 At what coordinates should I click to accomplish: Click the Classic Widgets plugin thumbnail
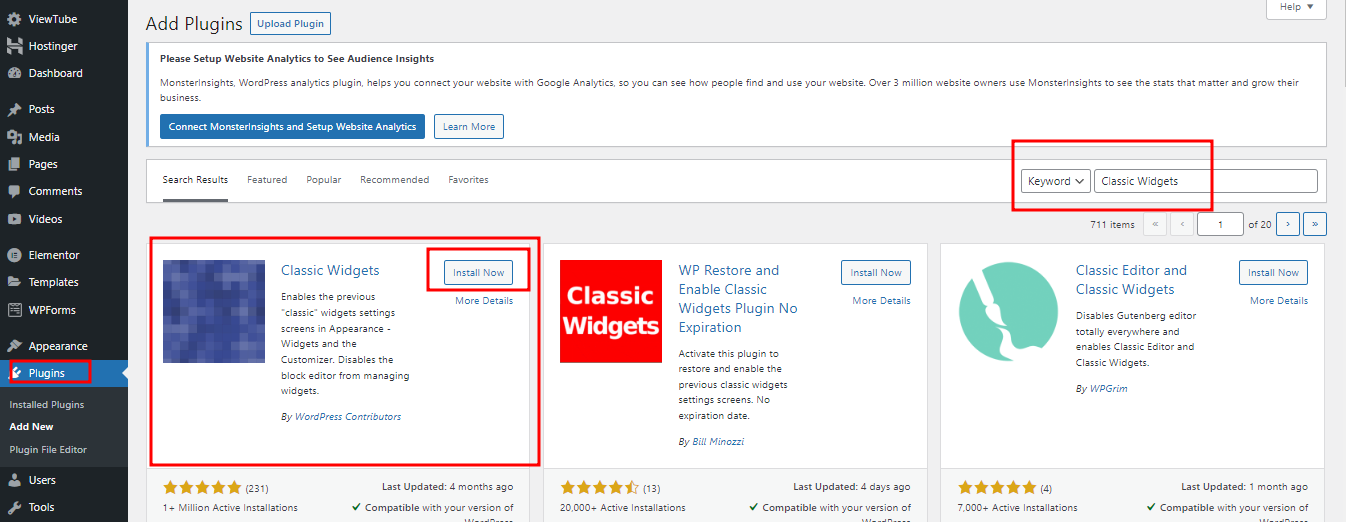(x=214, y=311)
